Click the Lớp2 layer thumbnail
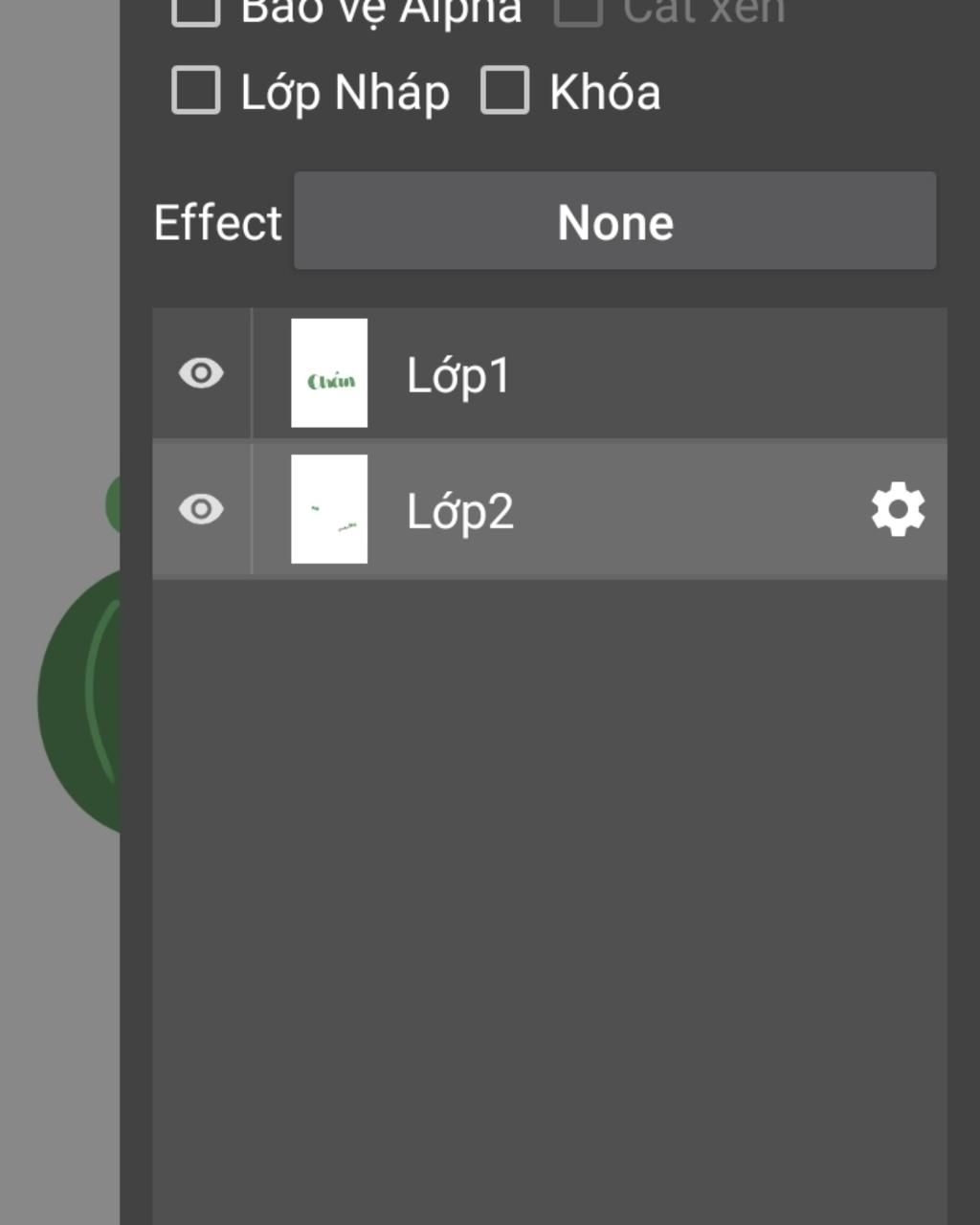Viewport: 980px width, 1225px height. 329,509
